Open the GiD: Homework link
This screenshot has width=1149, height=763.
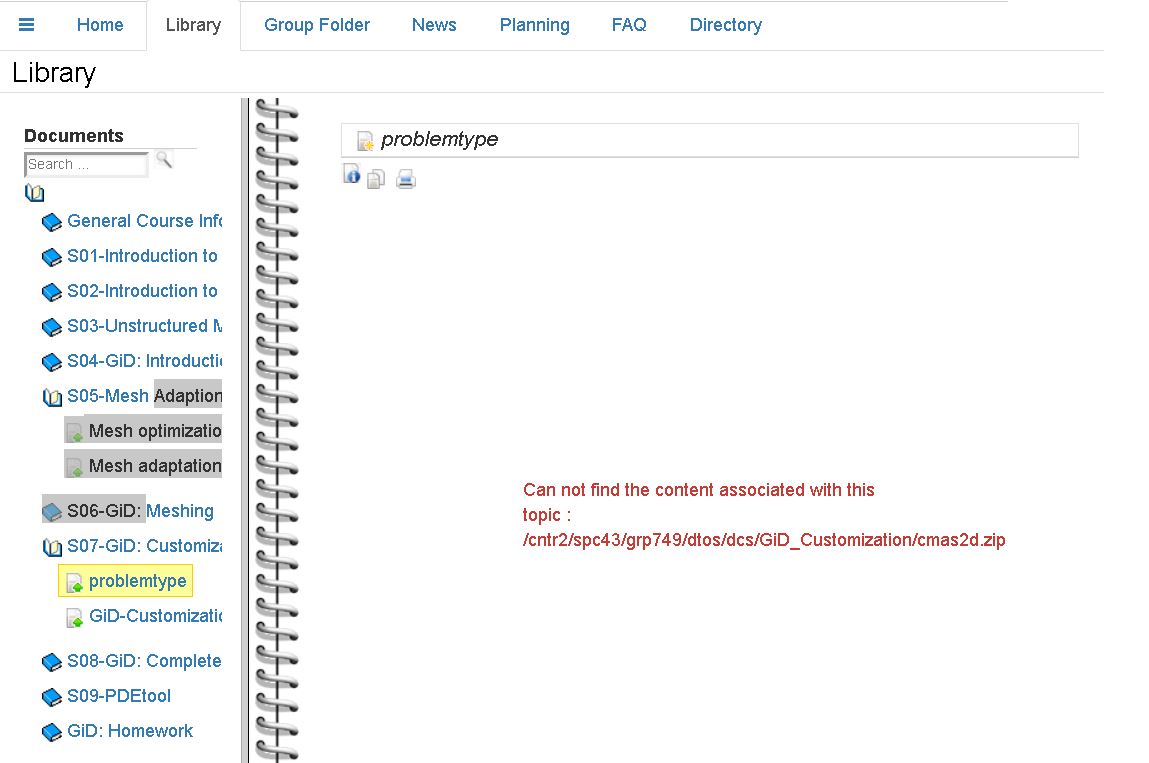pos(130,731)
